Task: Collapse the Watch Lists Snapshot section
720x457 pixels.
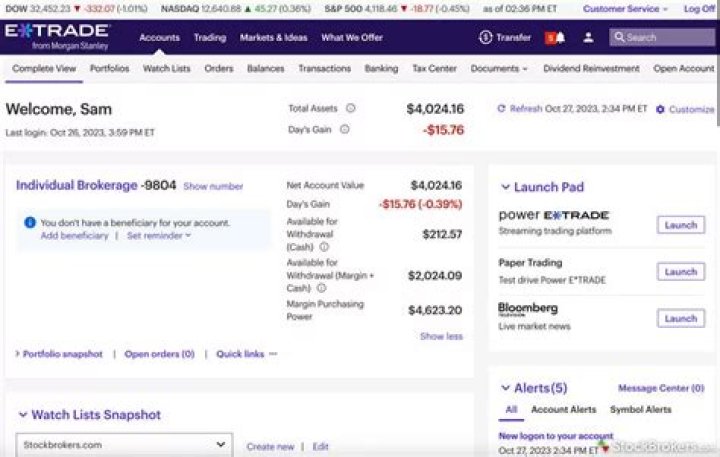Action: coord(22,415)
